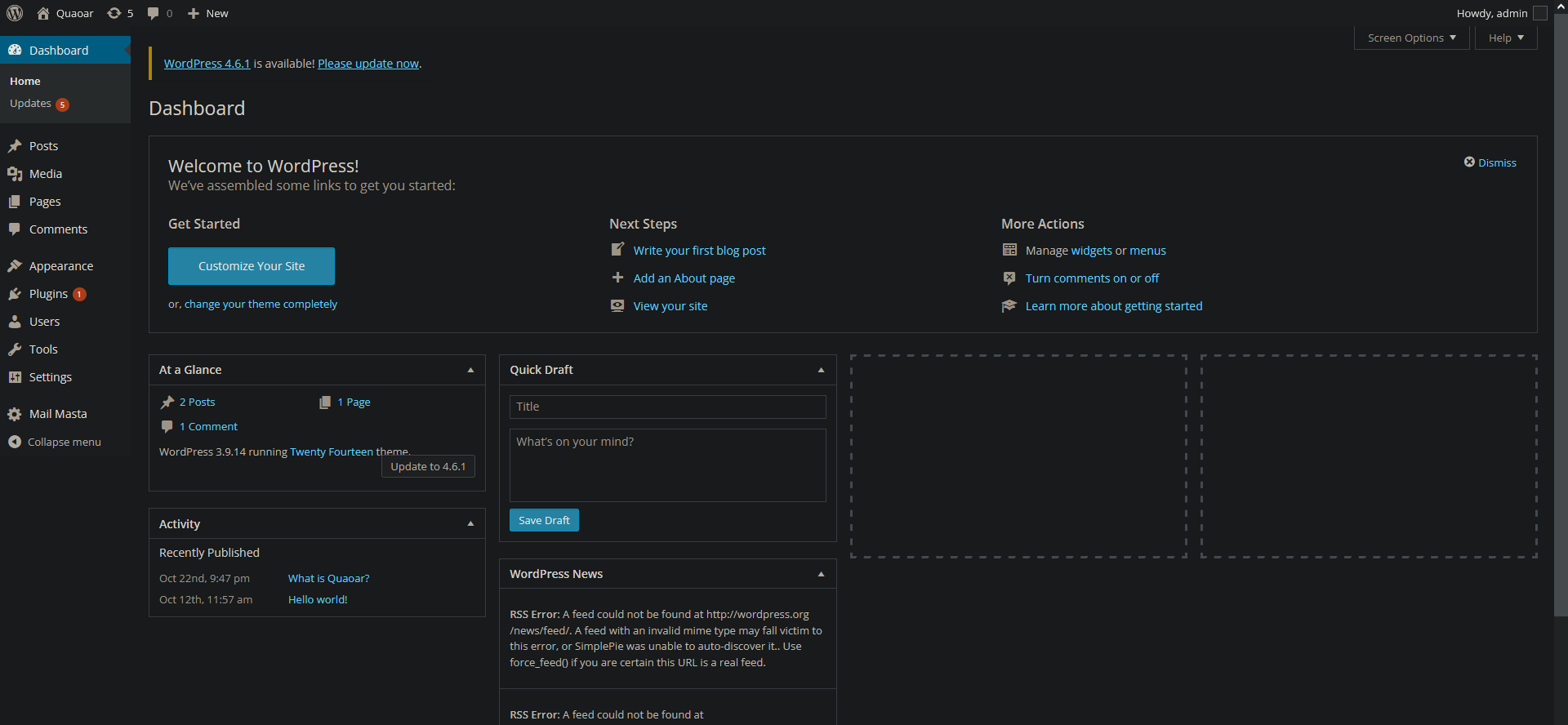Click the admin avatar thumbnail
The height and width of the screenshot is (725, 1568).
(x=1540, y=13)
